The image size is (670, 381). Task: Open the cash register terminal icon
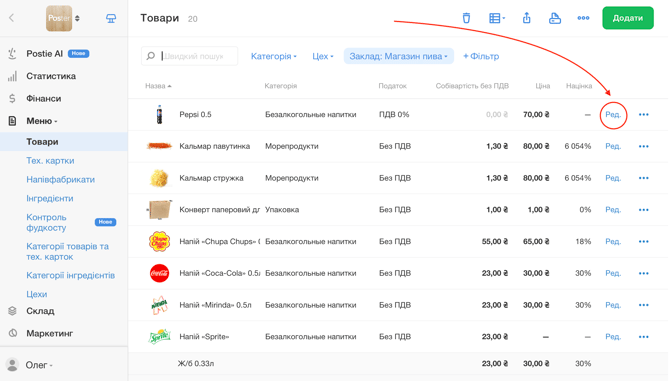111,18
